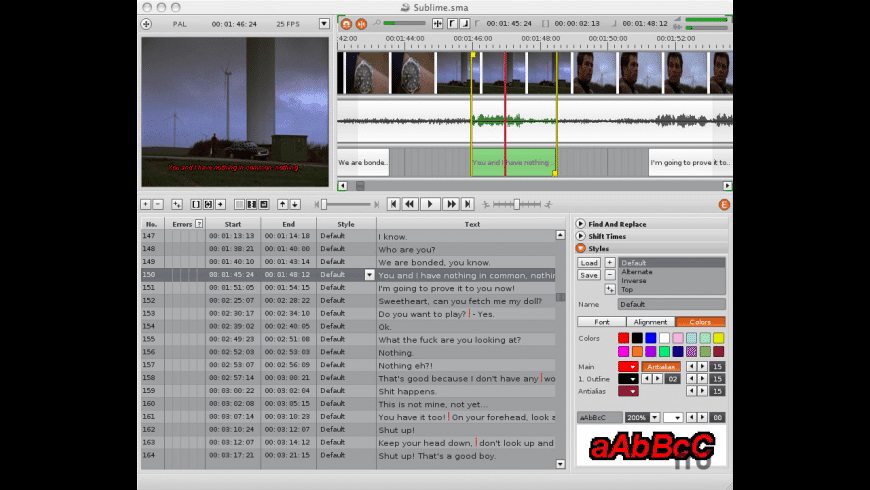Click the Start column header
Image resolution: width=870 pixels, height=490 pixels.
coord(233,224)
